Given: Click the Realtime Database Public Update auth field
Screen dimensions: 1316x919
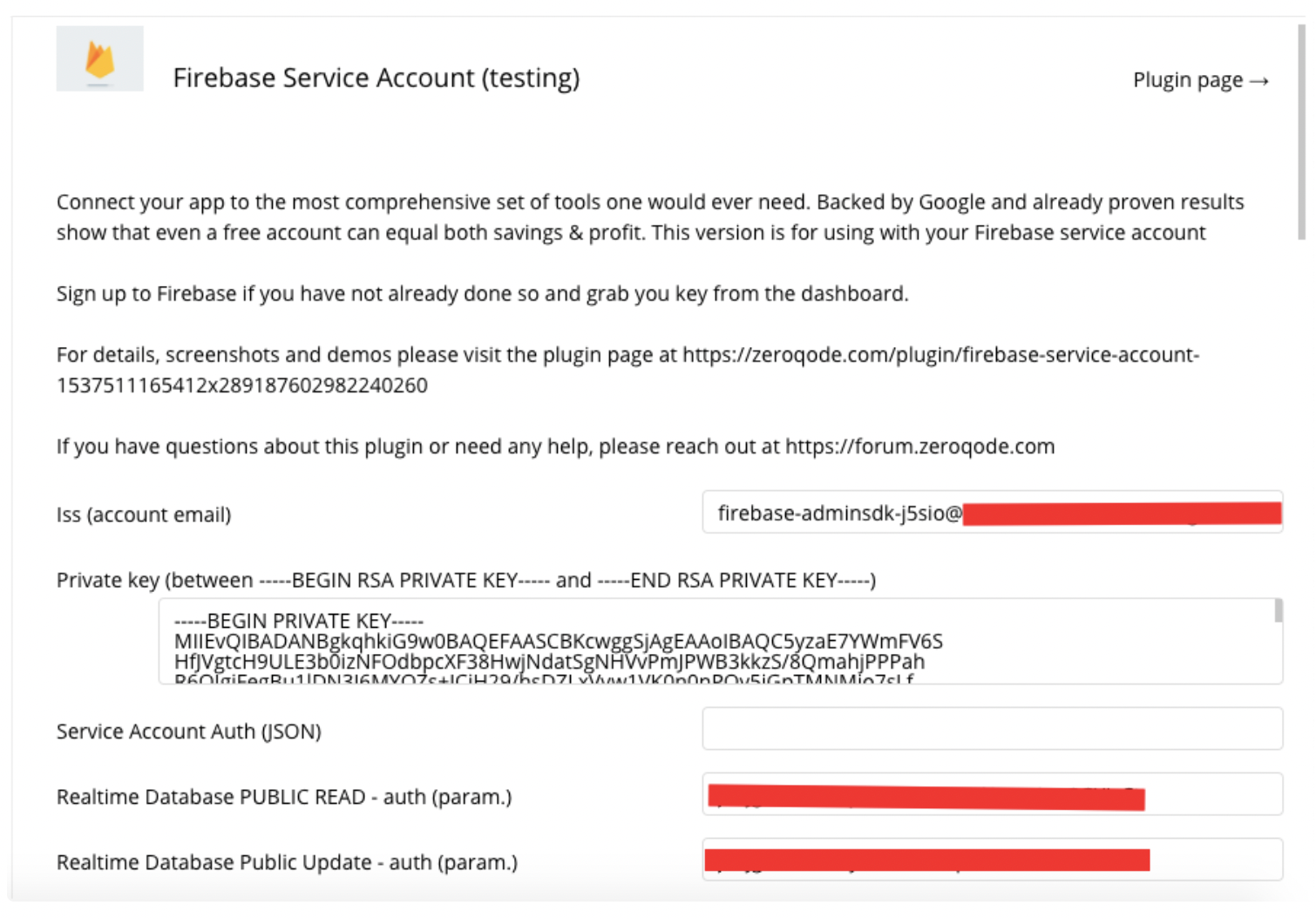Looking at the screenshot, I should (x=992, y=859).
